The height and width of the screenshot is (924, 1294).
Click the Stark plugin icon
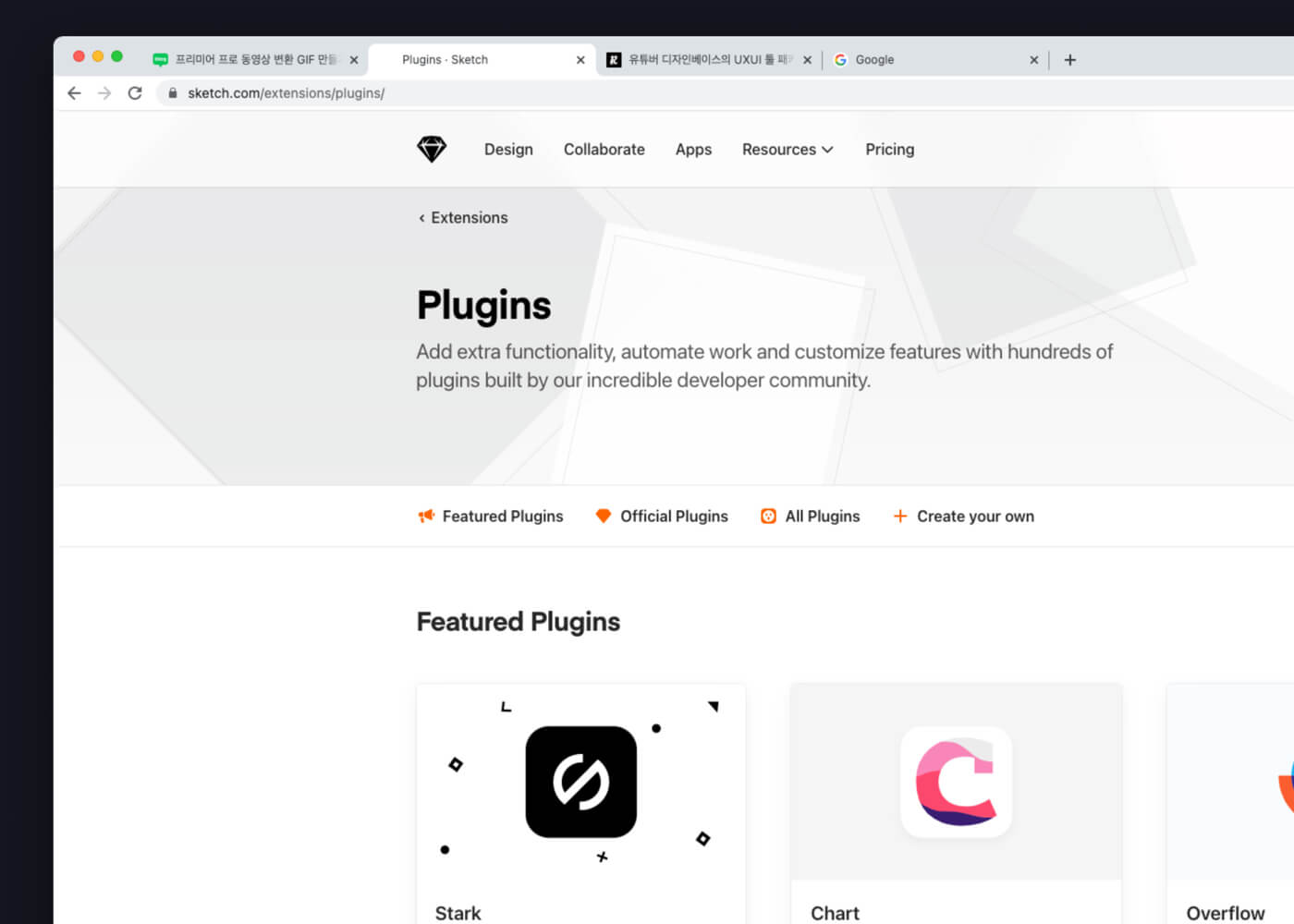(x=580, y=782)
